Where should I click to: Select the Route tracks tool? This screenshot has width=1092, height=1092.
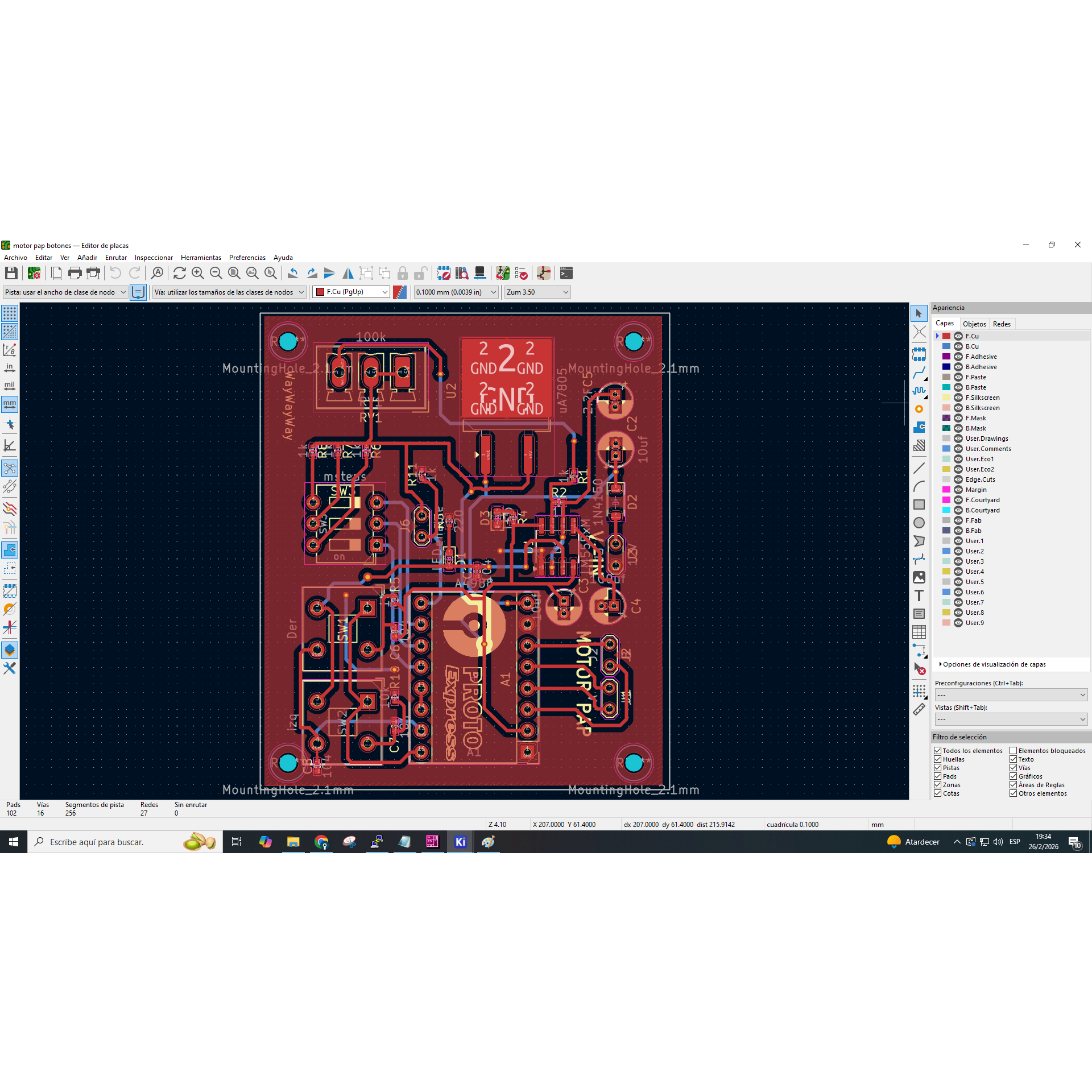click(919, 374)
